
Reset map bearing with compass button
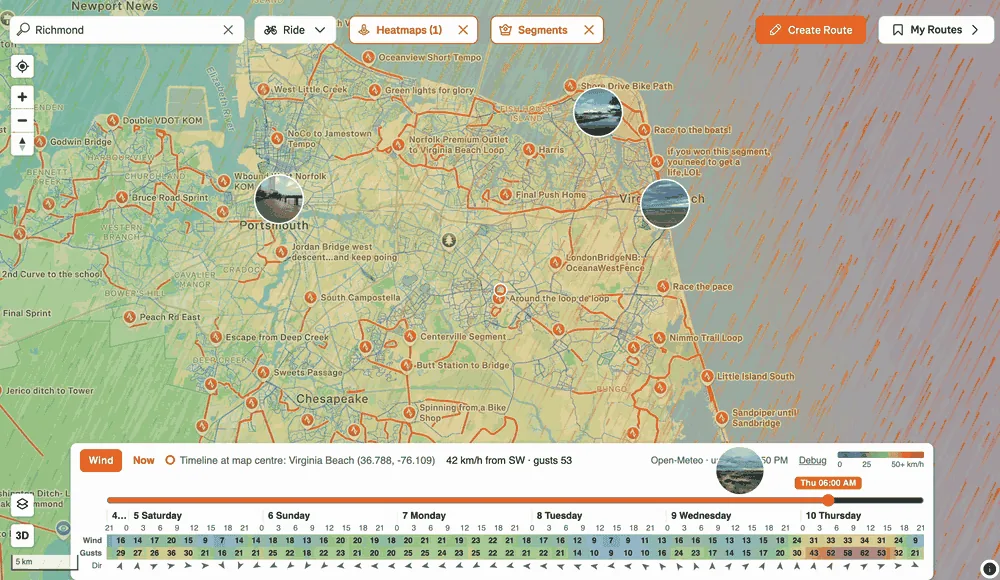(x=22, y=144)
